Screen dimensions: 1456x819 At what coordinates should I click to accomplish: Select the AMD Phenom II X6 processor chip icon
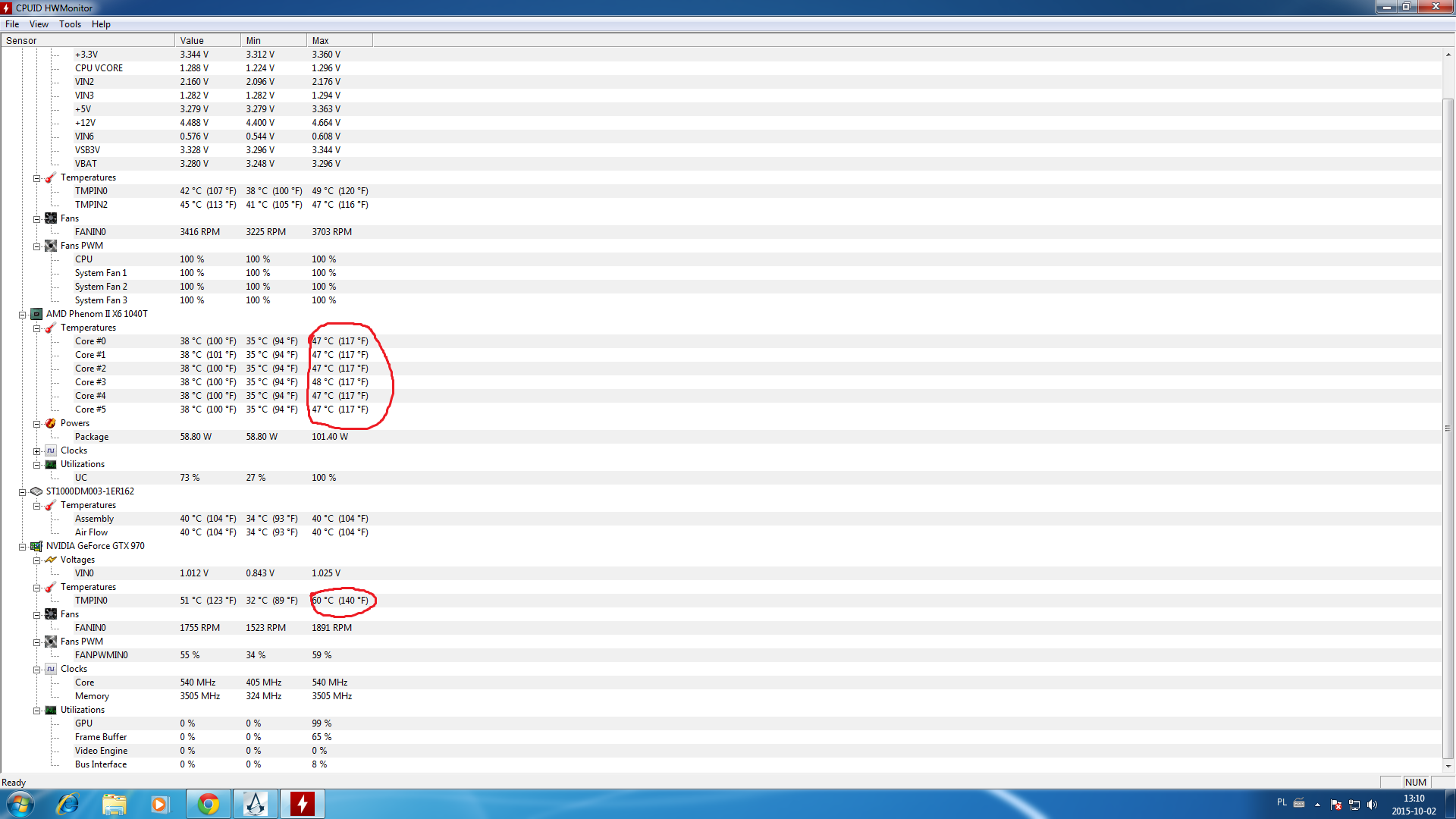pos(36,314)
